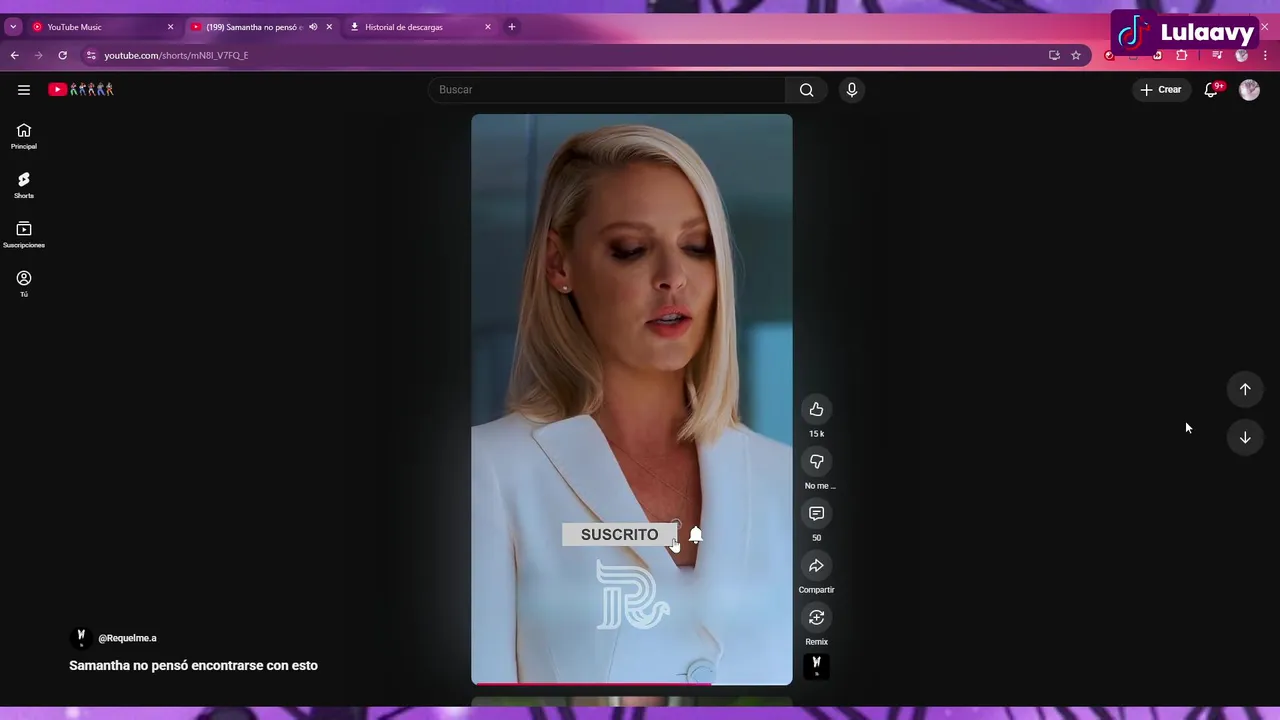Open a new browser tab
1280x720 pixels.
click(x=512, y=27)
